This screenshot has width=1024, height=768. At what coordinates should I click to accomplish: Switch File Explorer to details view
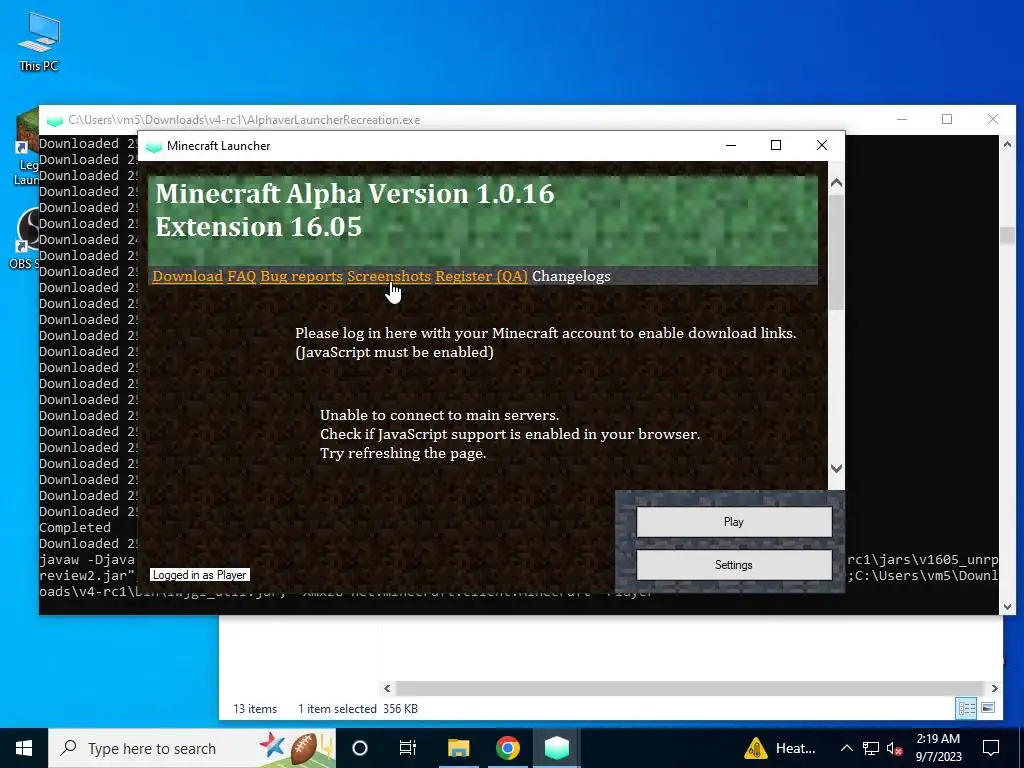pos(967,708)
